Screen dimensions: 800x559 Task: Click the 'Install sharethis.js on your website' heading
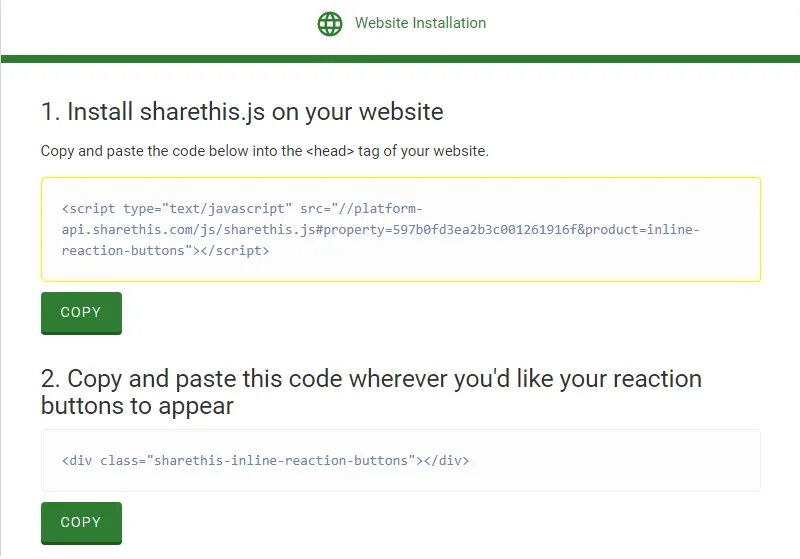click(242, 112)
